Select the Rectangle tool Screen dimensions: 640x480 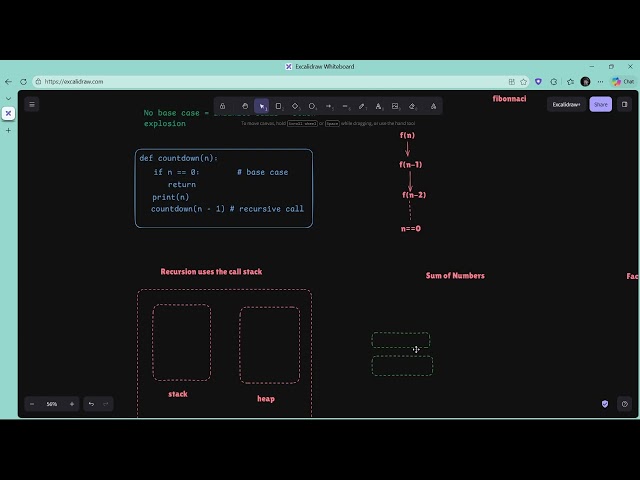[x=278, y=106]
